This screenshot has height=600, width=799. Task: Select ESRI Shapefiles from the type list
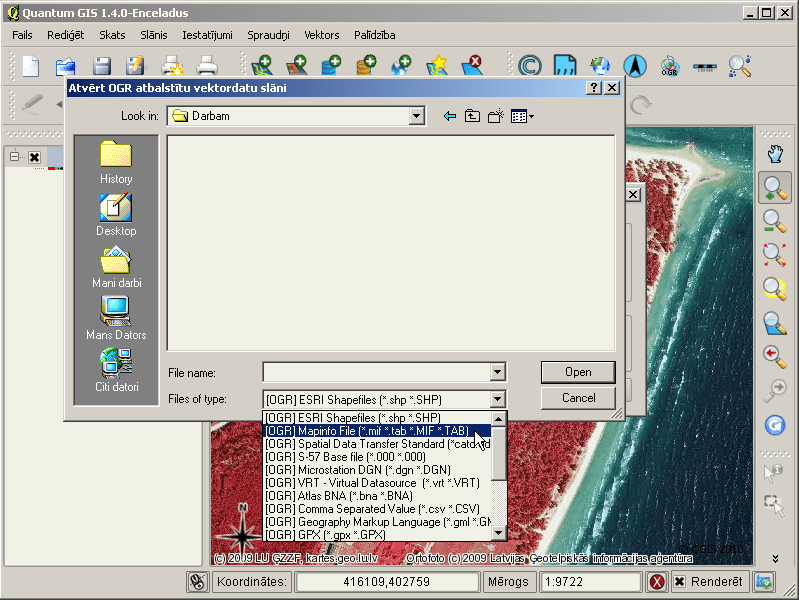click(377, 418)
